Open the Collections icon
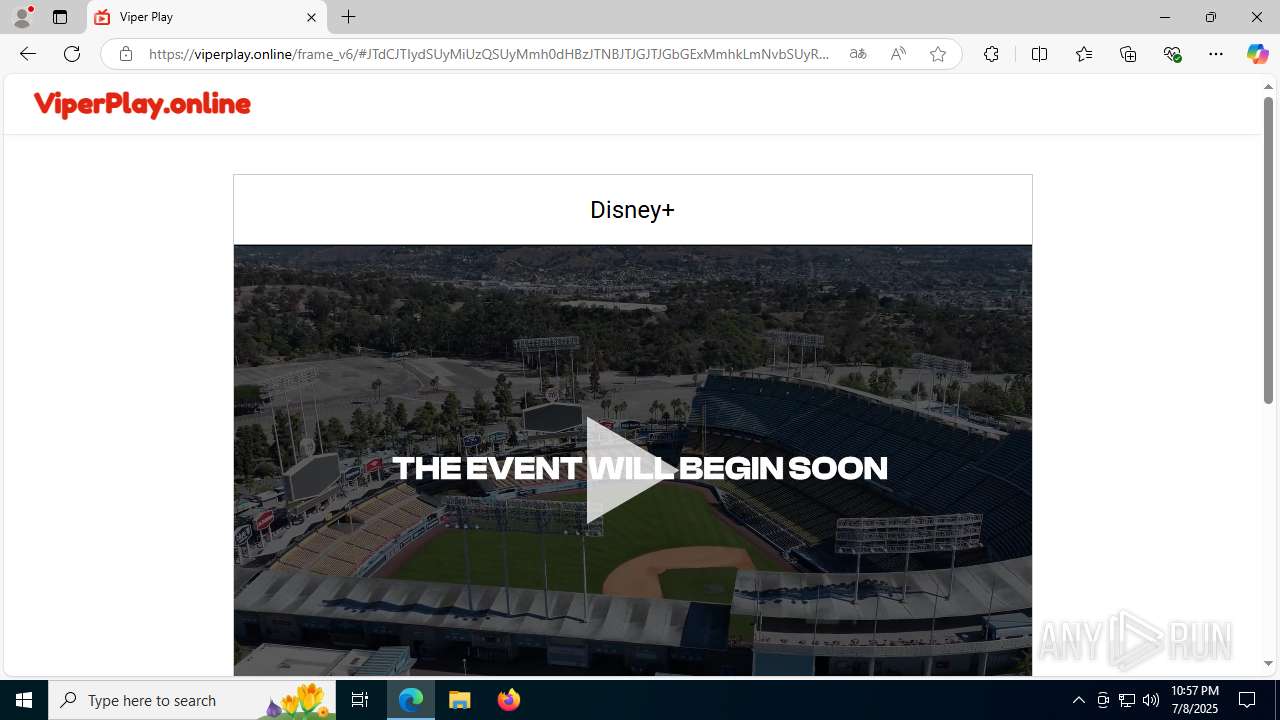1280x720 pixels. pyautogui.click(x=1128, y=54)
